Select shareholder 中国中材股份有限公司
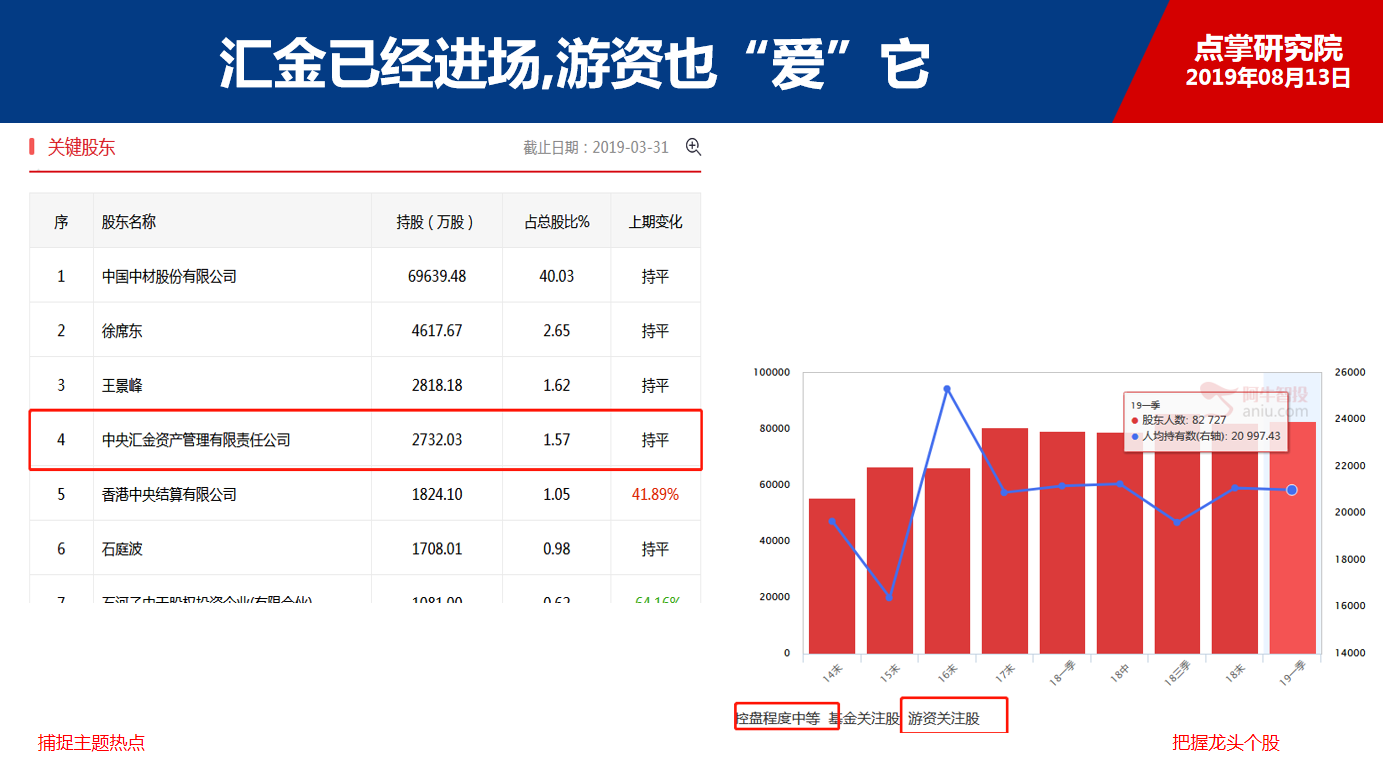Image resolution: width=1383 pixels, height=764 pixels. point(169,276)
